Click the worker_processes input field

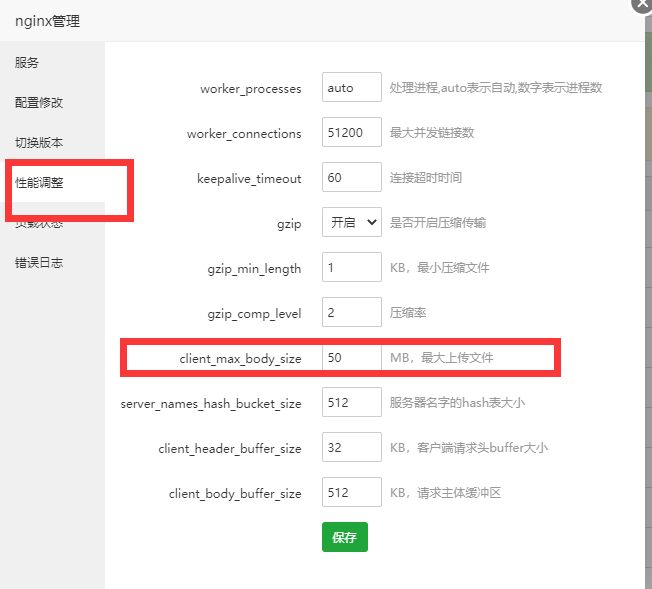point(351,87)
